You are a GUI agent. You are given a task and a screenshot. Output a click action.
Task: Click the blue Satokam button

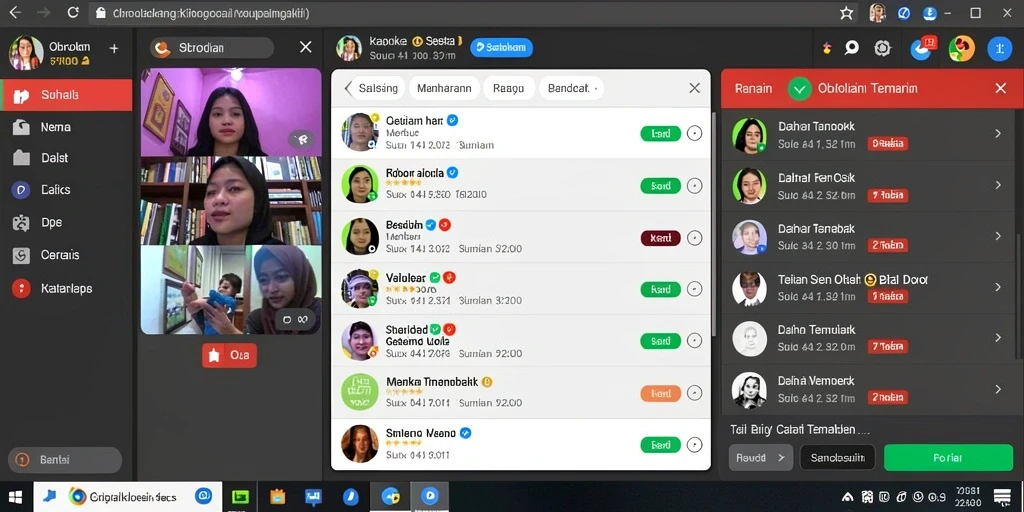pos(502,47)
